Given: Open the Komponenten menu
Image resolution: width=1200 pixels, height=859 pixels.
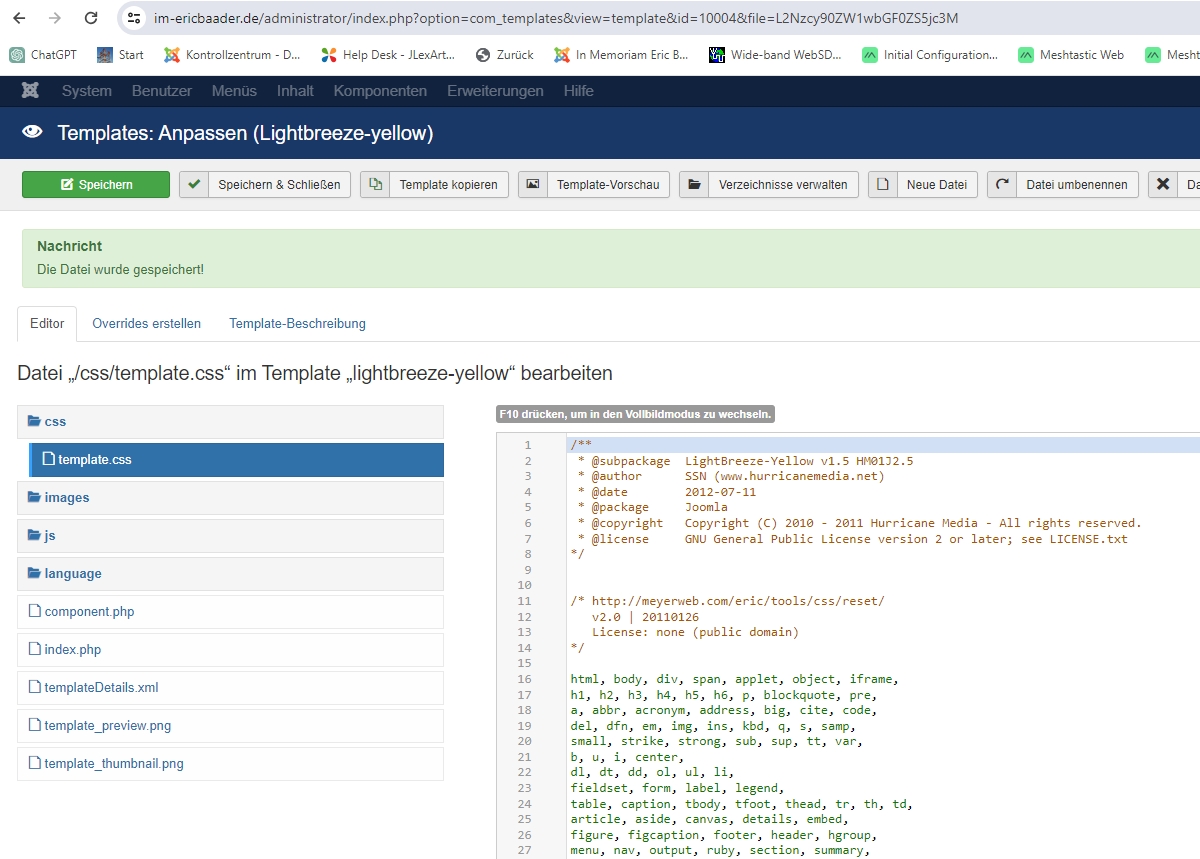Looking at the screenshot, I should tap(380, 91).
